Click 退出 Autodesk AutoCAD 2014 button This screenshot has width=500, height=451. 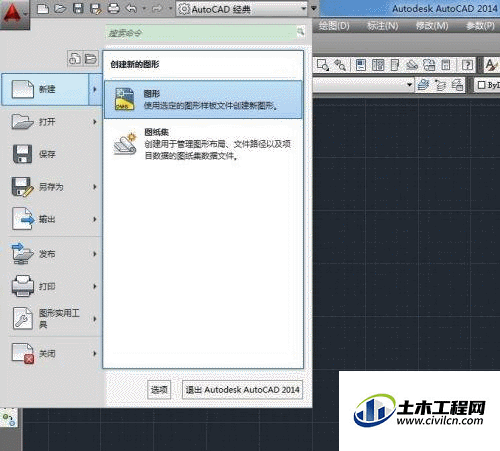[x=242, y=390]
